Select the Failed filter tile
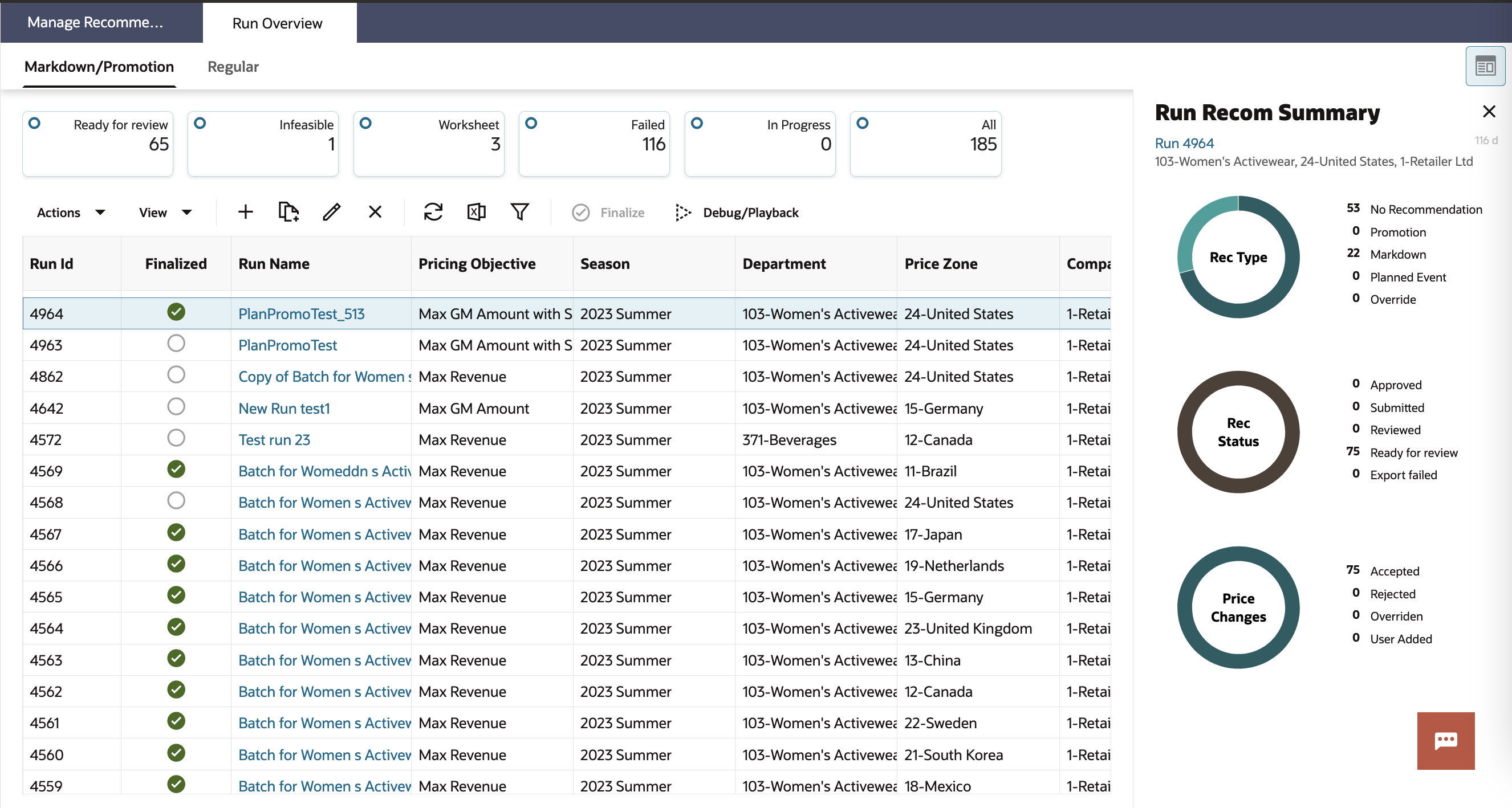 coord(594,143)
